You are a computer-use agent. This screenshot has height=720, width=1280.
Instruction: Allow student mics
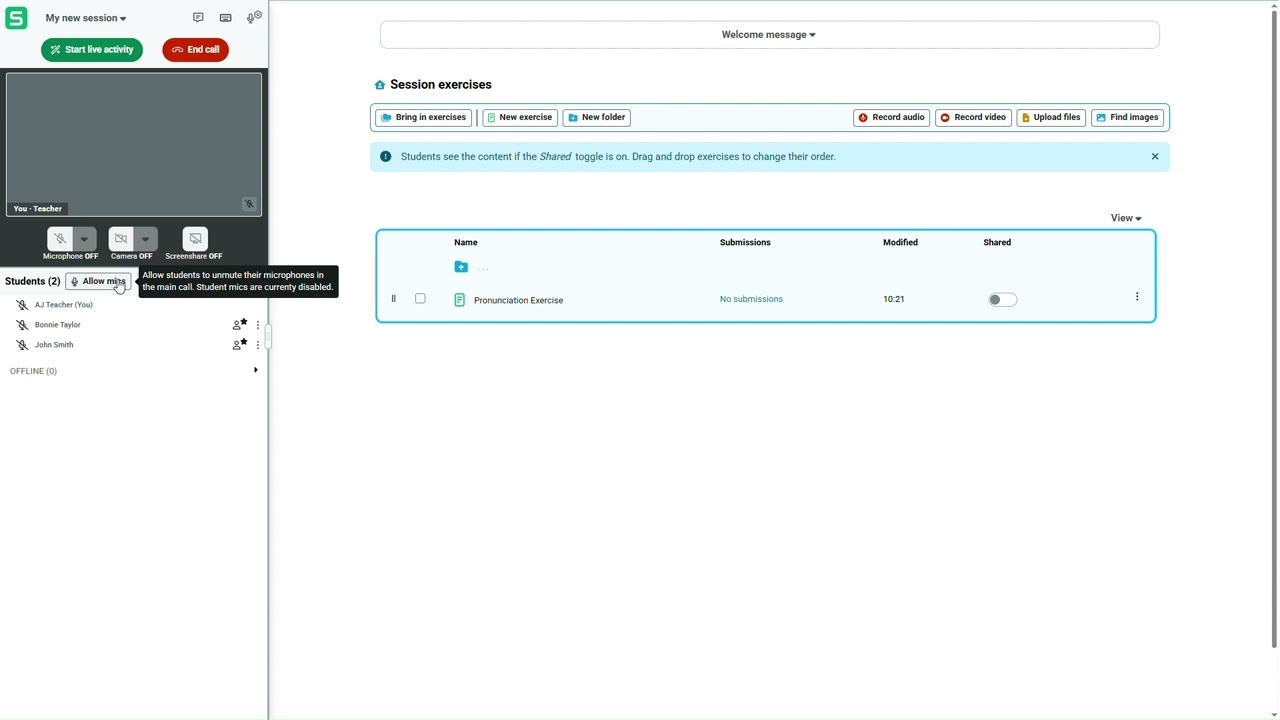[98, 282]
